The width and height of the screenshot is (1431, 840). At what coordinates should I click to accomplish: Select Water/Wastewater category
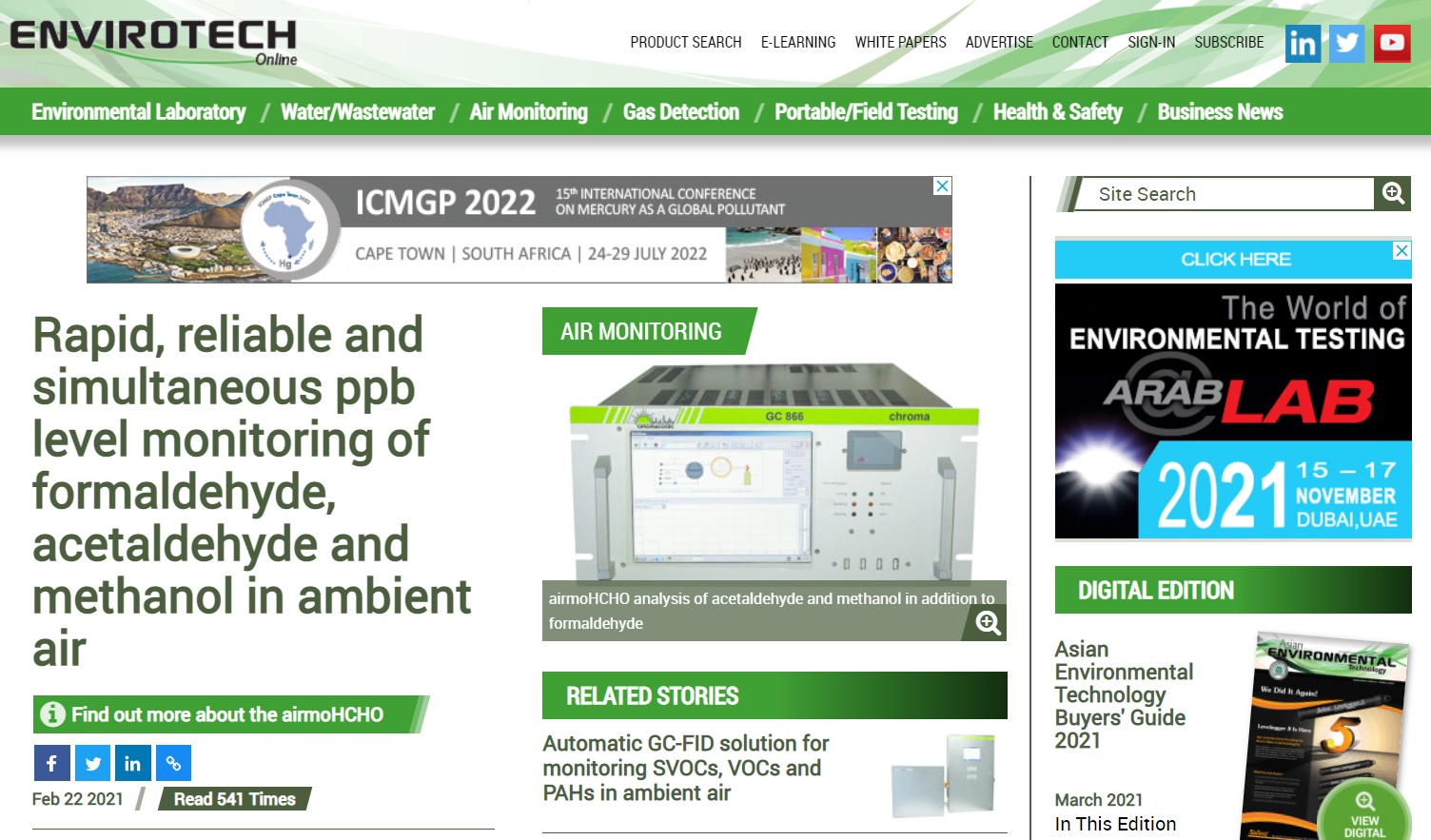tap(358, 112)
